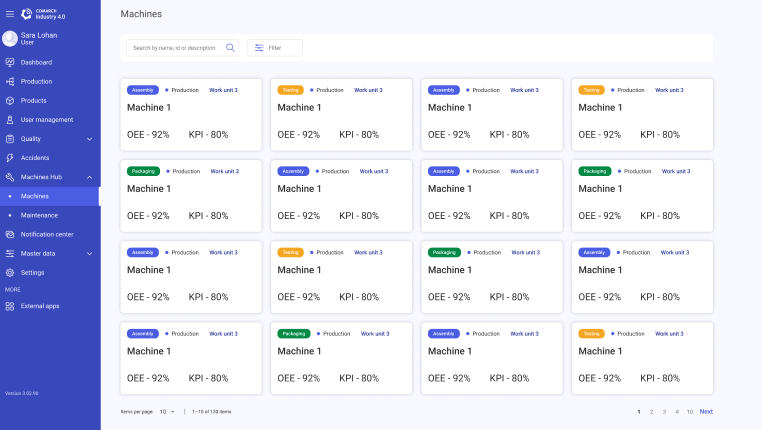The image size is (762, 430).
Task: Collapse the Machines Hub chevron
Action: click(x=89, y=177)
